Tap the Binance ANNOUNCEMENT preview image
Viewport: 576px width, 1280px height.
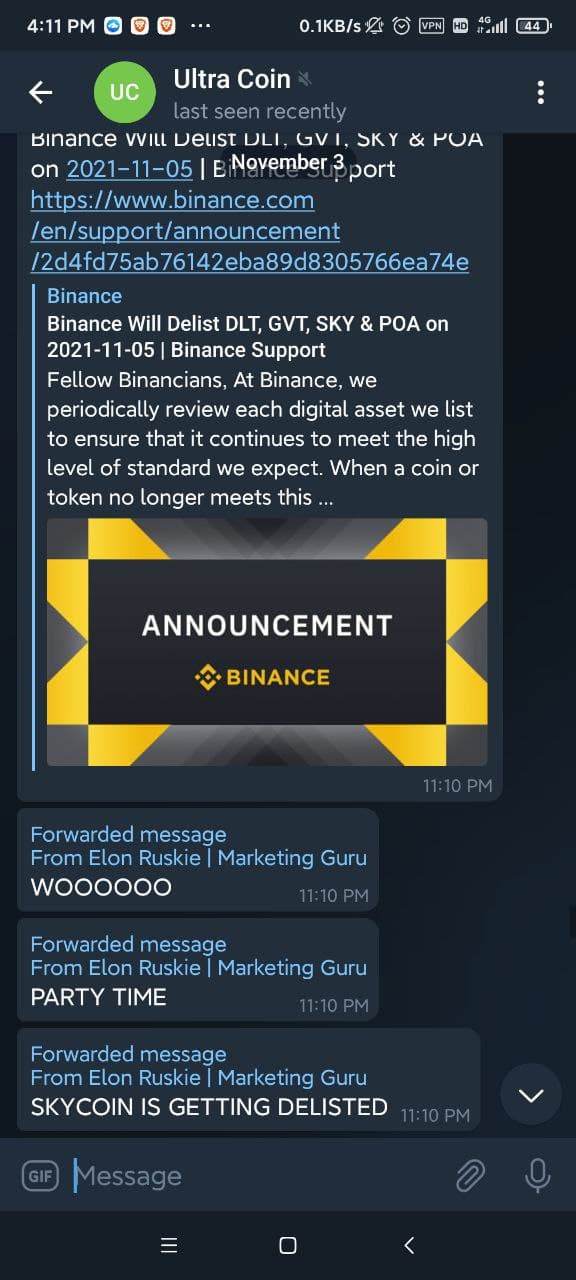pyautogui.click(x=267, y=642)
